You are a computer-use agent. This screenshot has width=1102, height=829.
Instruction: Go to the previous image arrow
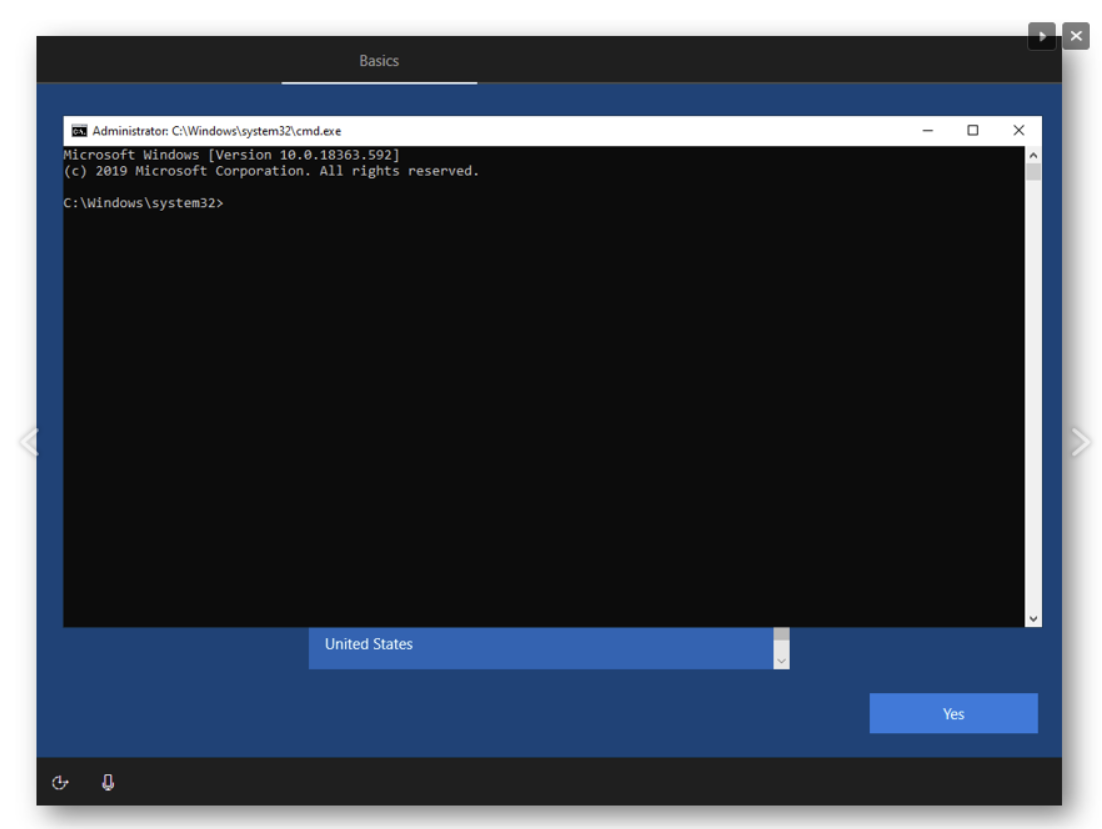pyautogui.click(x=28, y=441)
